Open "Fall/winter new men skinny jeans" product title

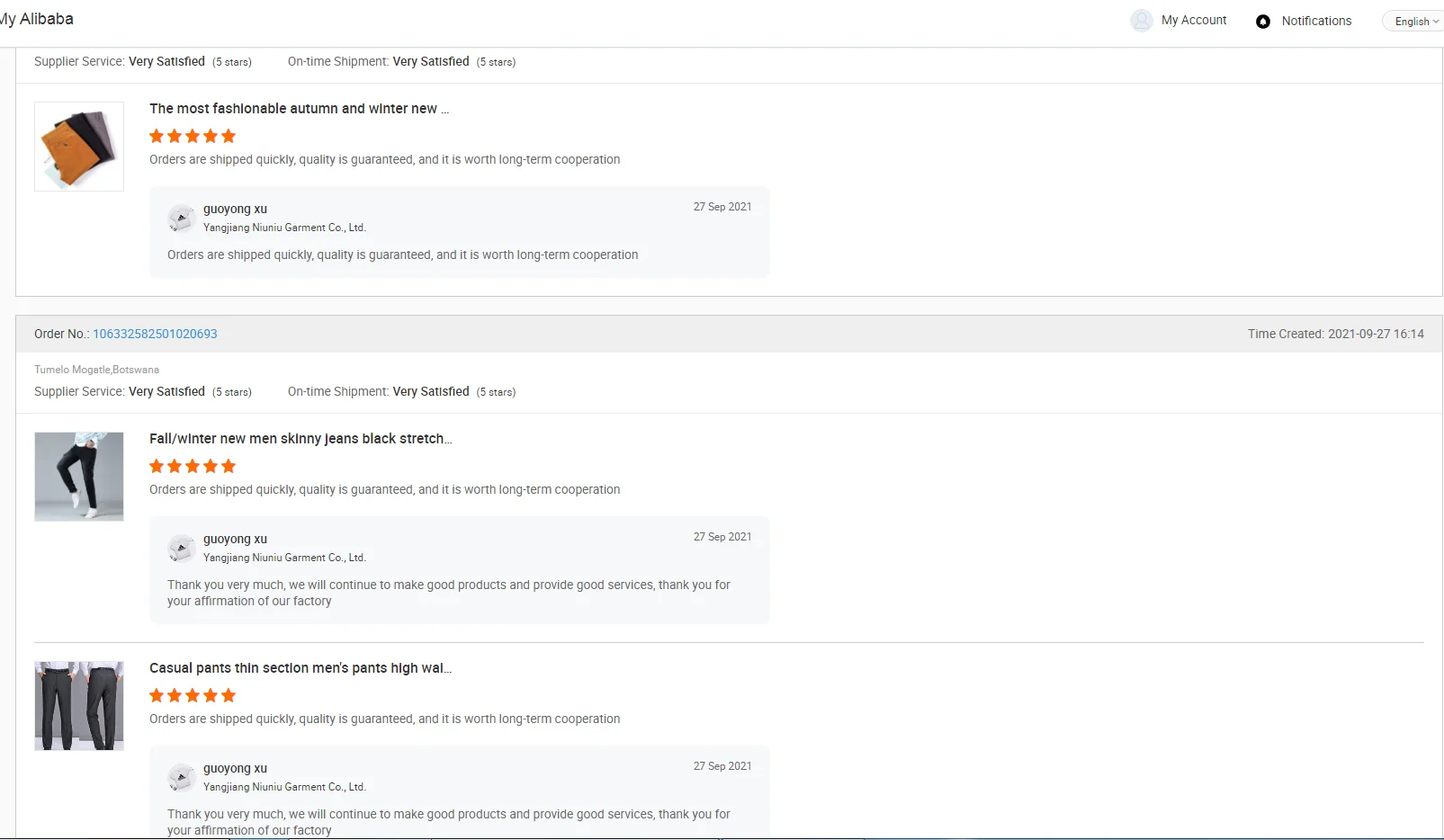tap(300, 439)
